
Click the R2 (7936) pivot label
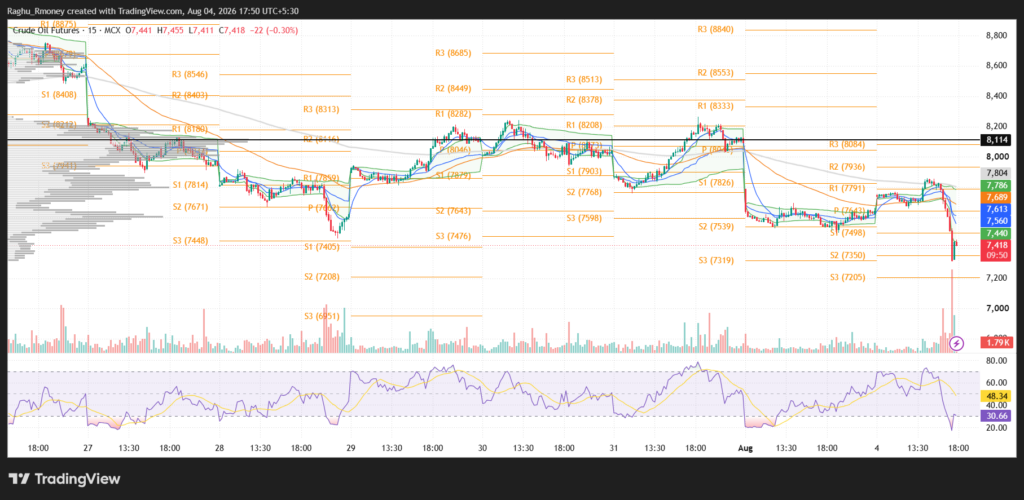[x=849, y=166]
